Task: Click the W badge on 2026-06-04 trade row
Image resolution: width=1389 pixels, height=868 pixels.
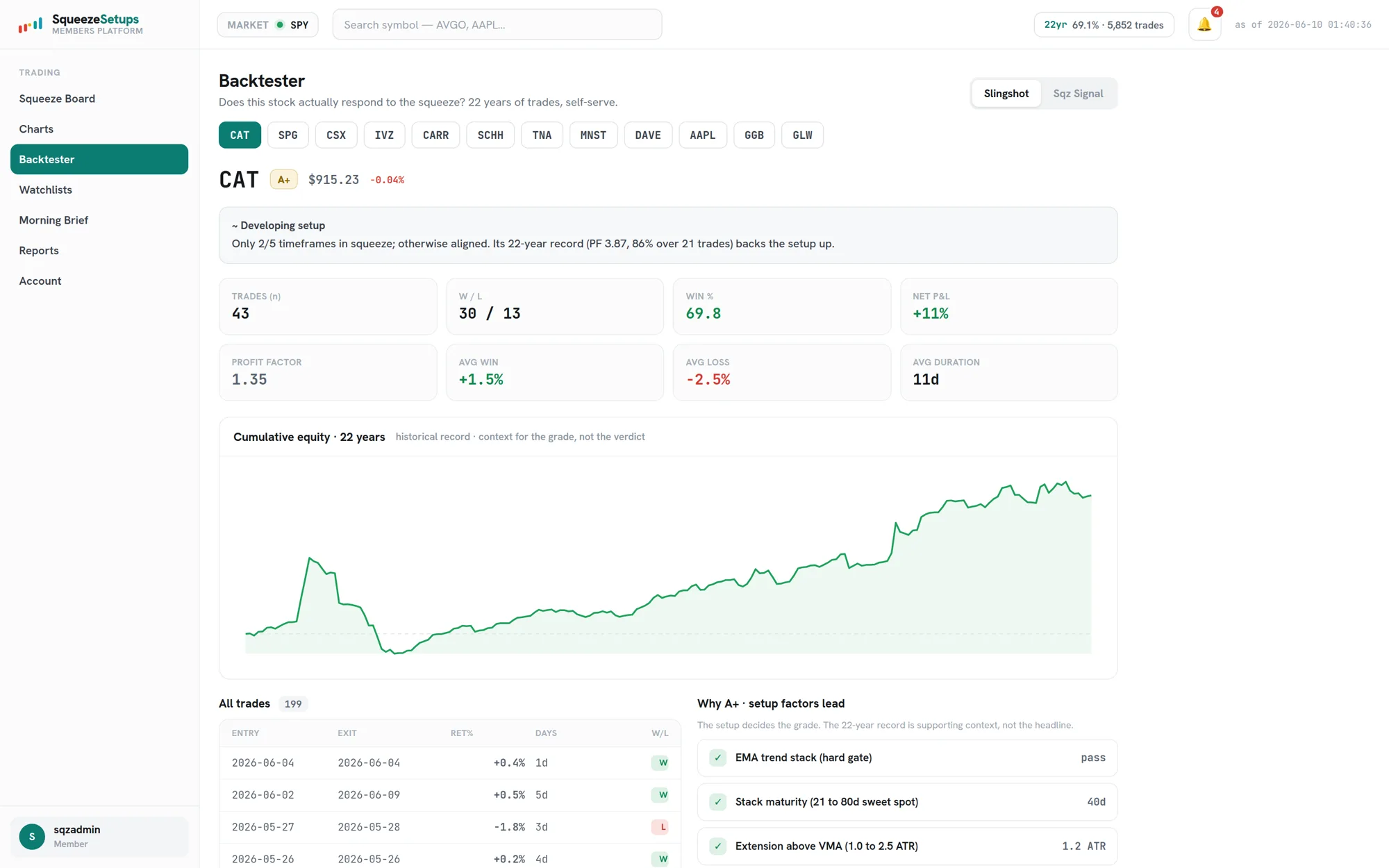Action: (x=660, y=762)
